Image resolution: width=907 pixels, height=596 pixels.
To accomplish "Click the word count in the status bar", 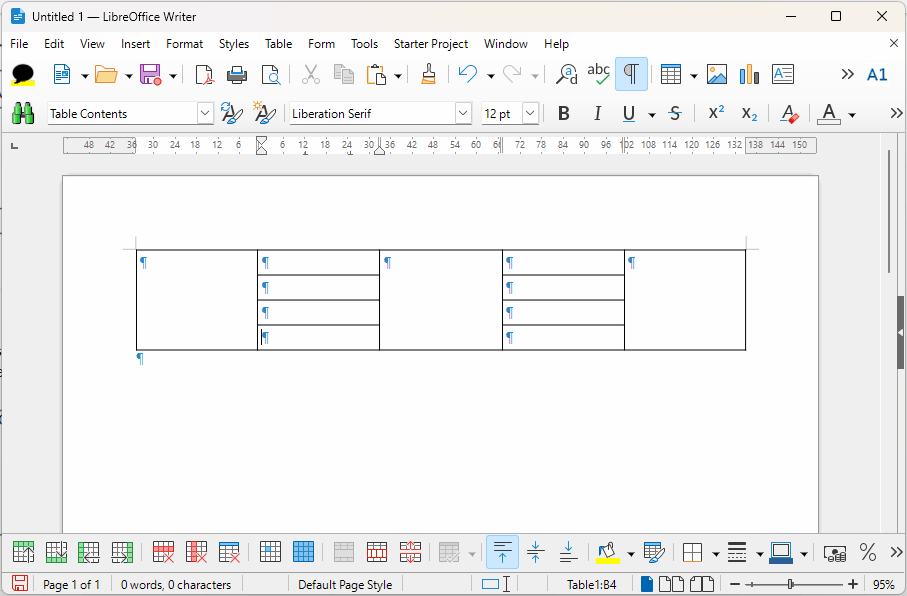I will point(176,585).
